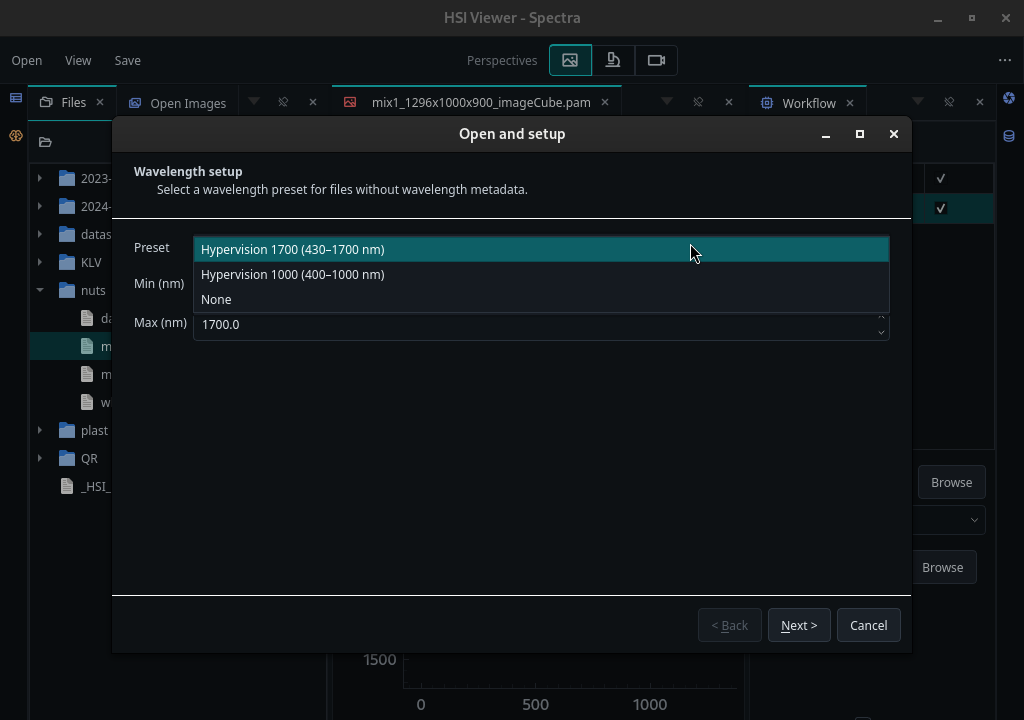Select the file starting with 'da' under nuts

(x=95, y=318)
